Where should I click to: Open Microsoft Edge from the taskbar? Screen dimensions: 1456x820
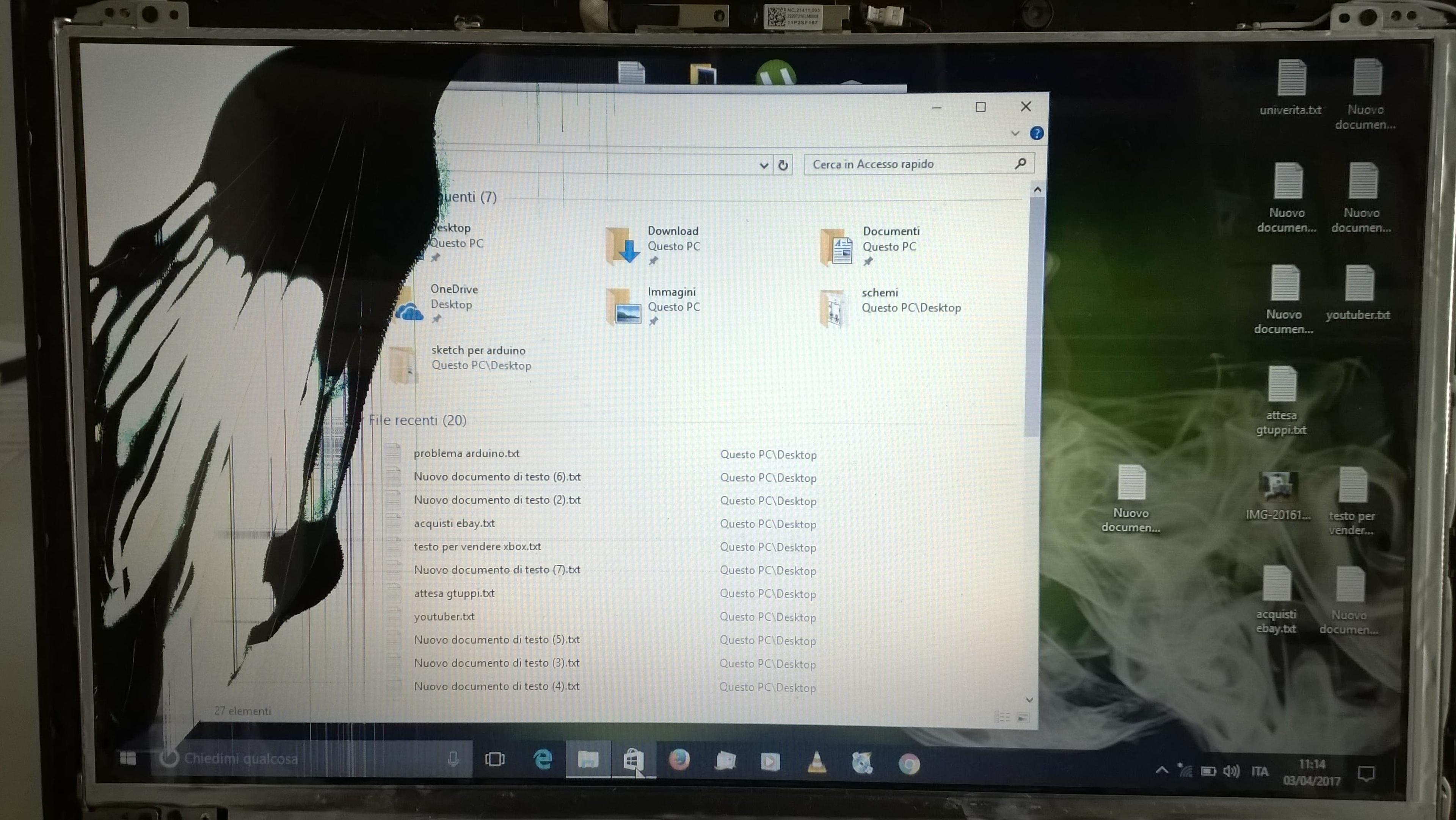(543, 759)
